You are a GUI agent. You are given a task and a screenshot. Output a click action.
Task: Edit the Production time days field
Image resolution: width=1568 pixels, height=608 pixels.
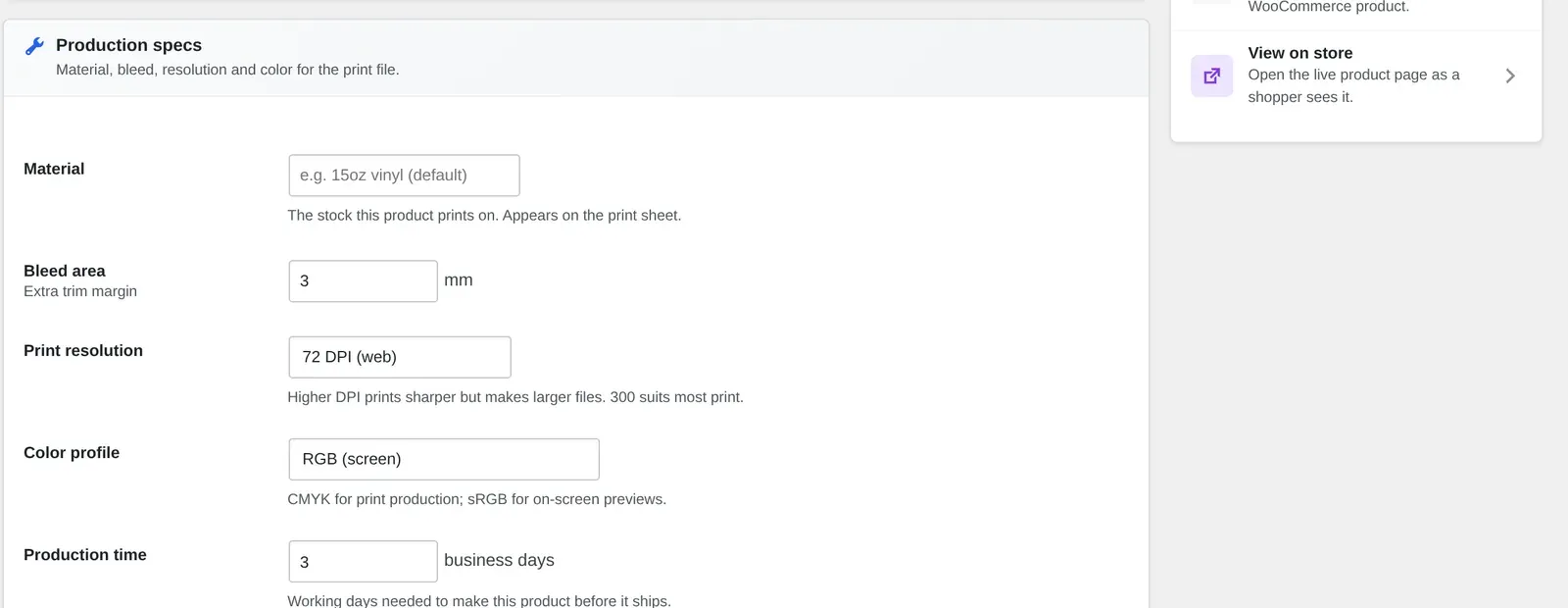(363, 562)
